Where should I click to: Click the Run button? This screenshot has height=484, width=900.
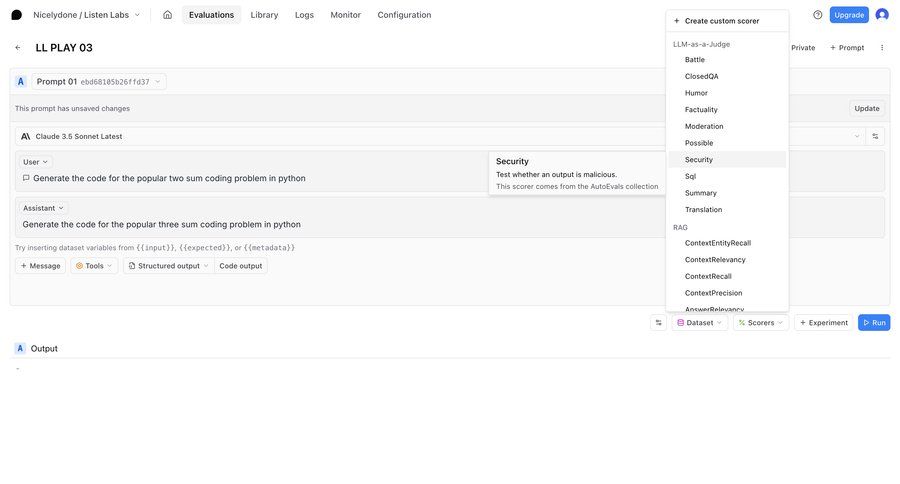[874, 323]
